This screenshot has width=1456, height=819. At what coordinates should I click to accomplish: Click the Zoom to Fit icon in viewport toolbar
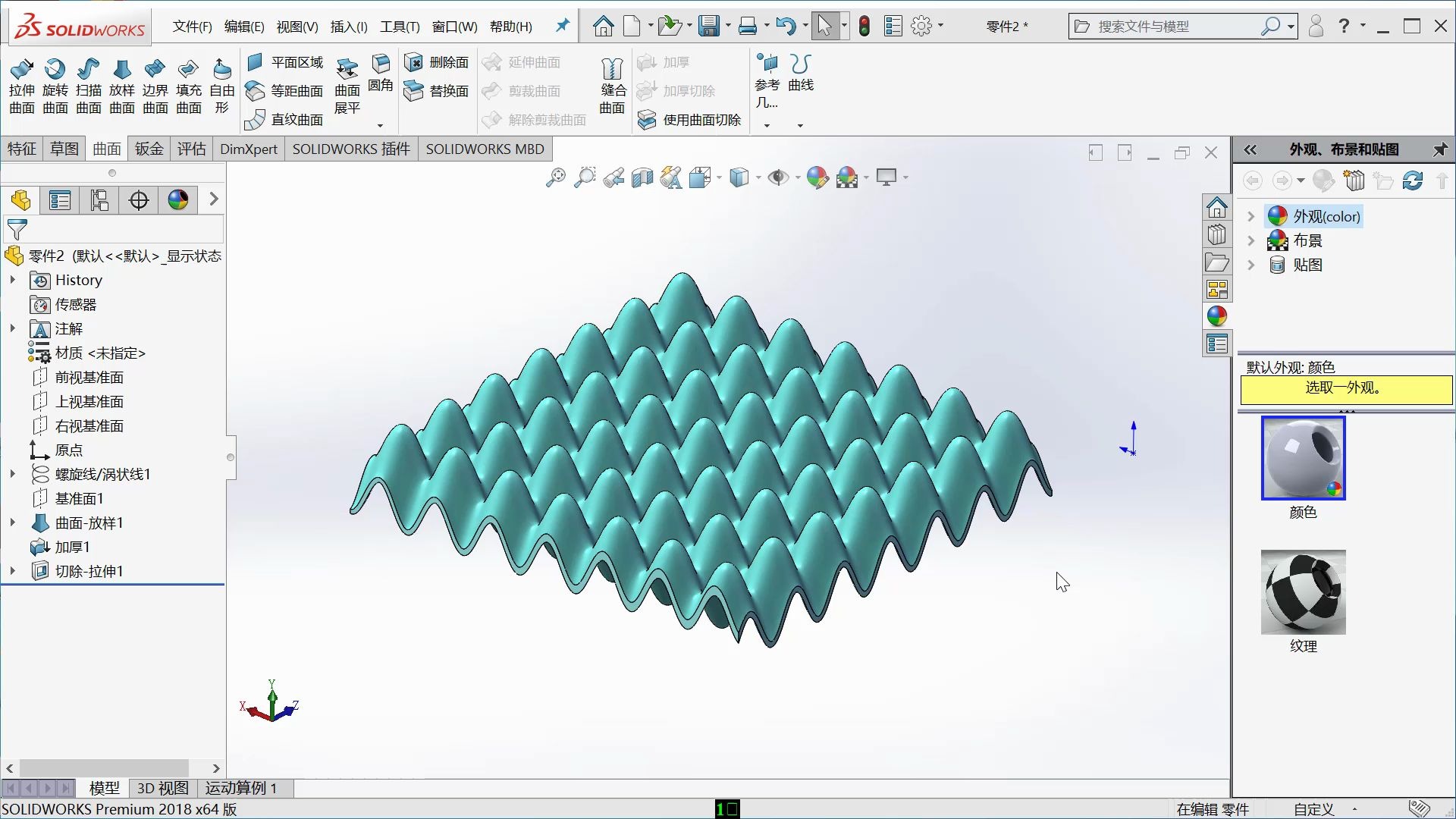click(x=555, y=177)
